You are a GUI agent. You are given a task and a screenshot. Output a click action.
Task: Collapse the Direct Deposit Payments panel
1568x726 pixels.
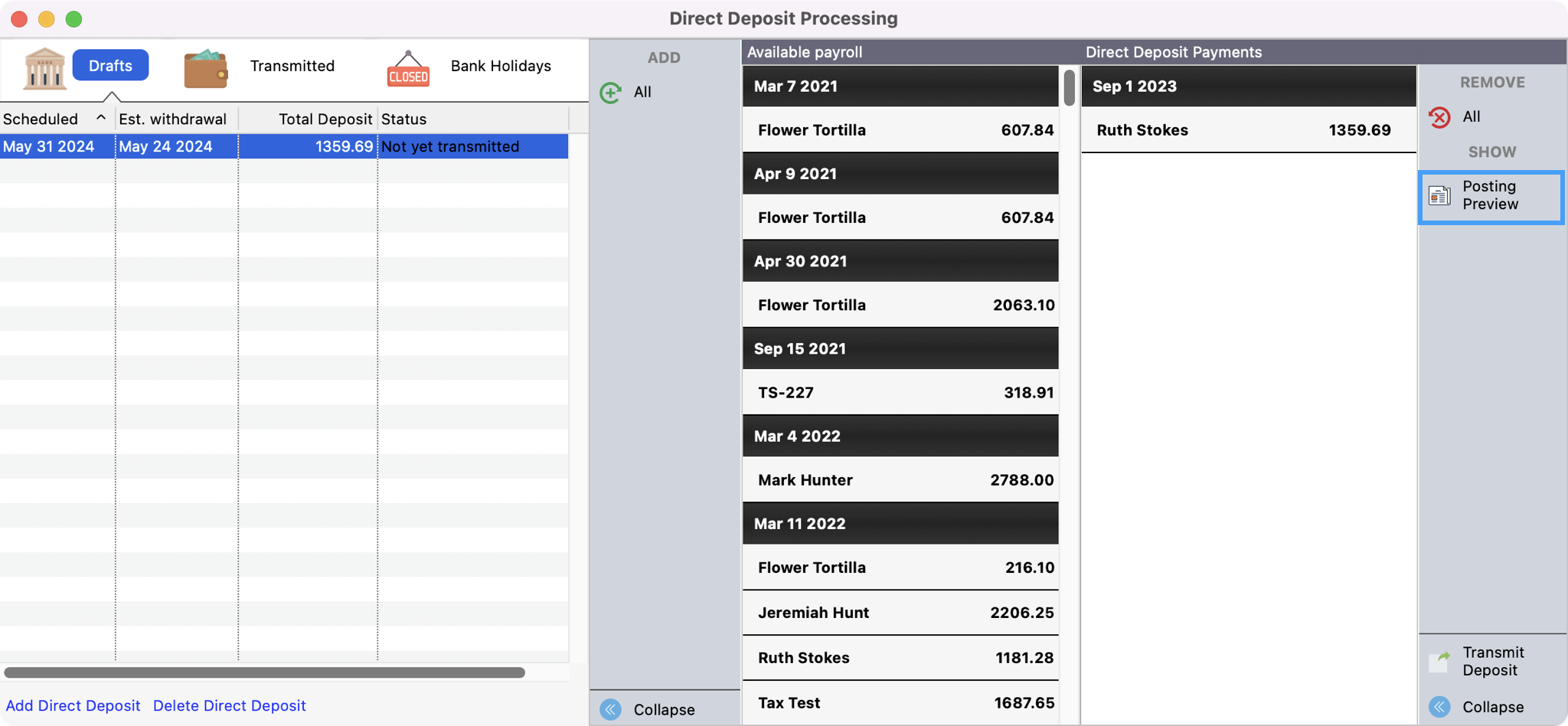coord(1439,707)
